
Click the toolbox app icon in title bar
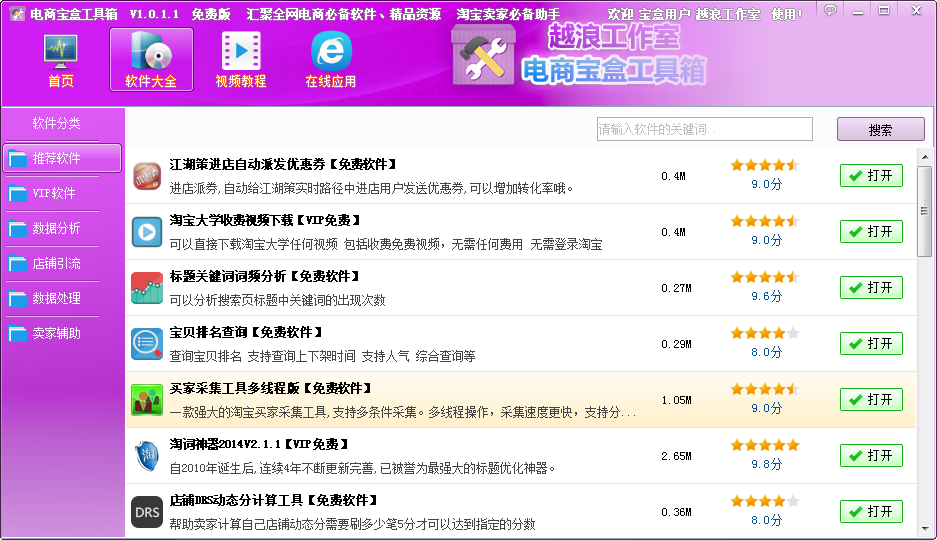[16, 13]
